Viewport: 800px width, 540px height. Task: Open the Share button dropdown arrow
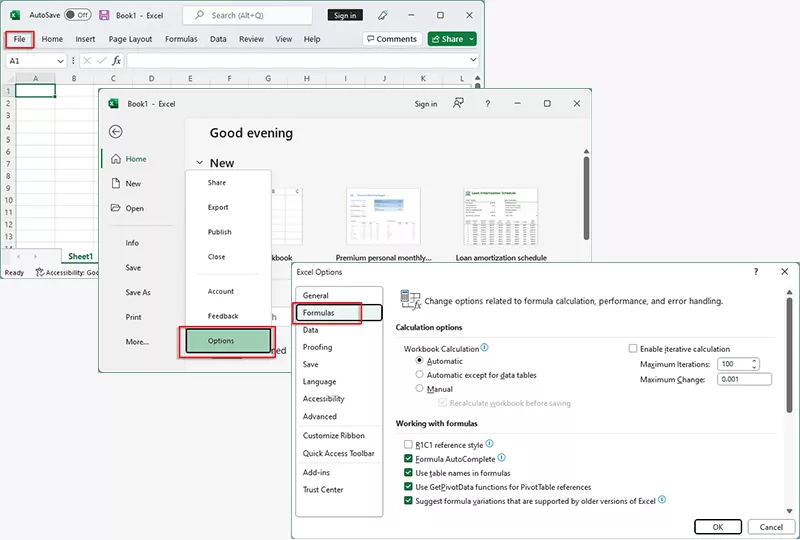pos(470,39)
